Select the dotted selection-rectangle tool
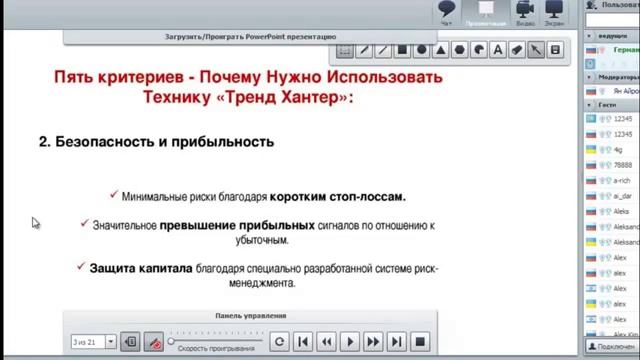 click(344, 50)
